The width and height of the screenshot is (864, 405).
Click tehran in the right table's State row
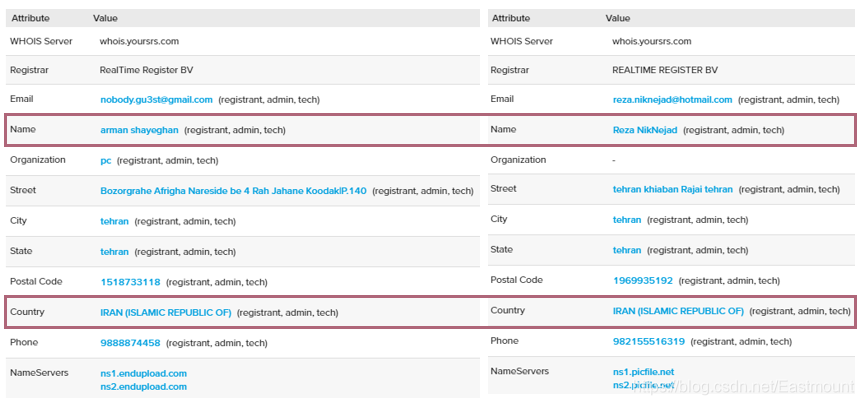[x=627, y=250]
